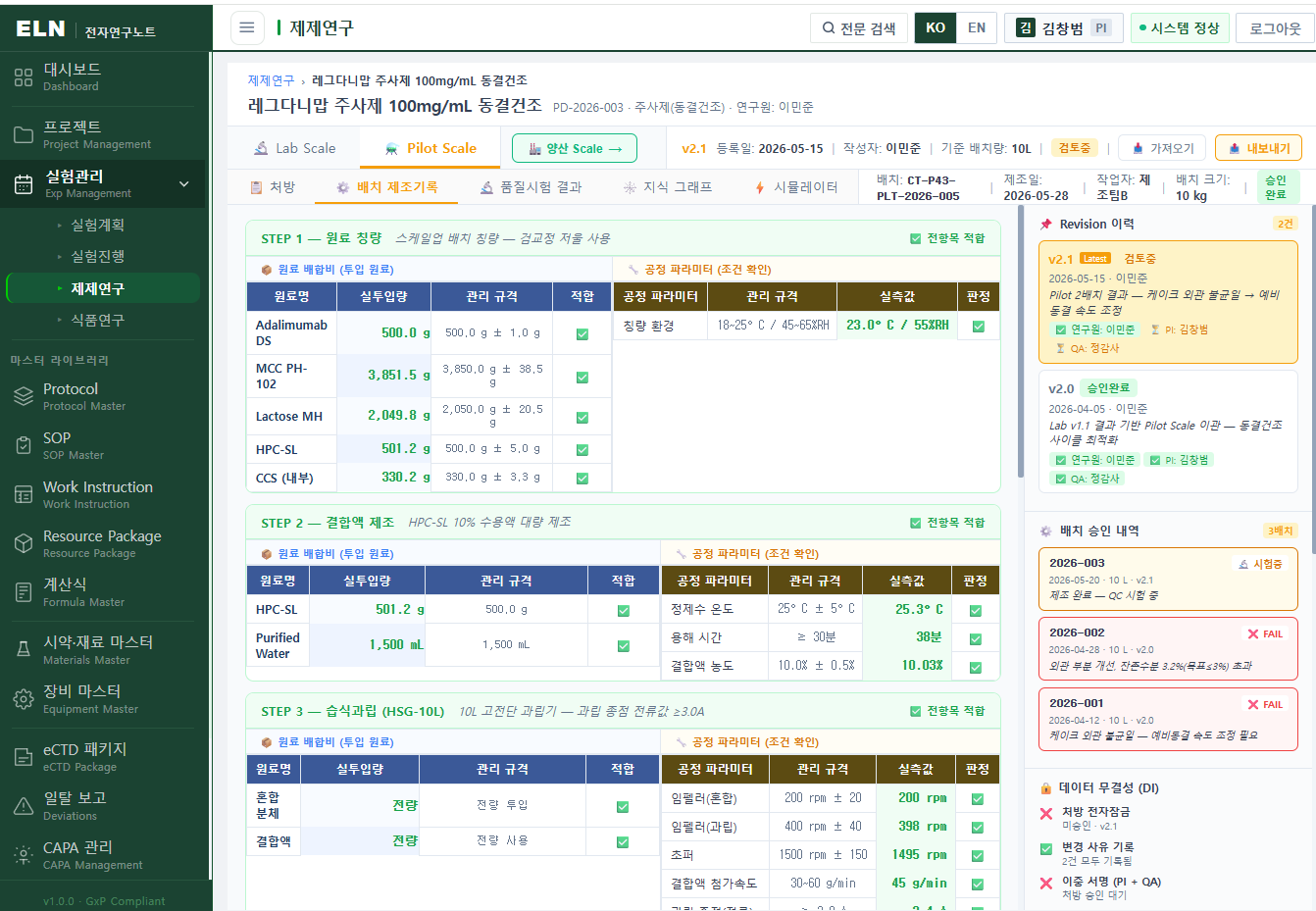Click the 김 avatar badge in the header
1316x911 pixels.
(1026, 27)
